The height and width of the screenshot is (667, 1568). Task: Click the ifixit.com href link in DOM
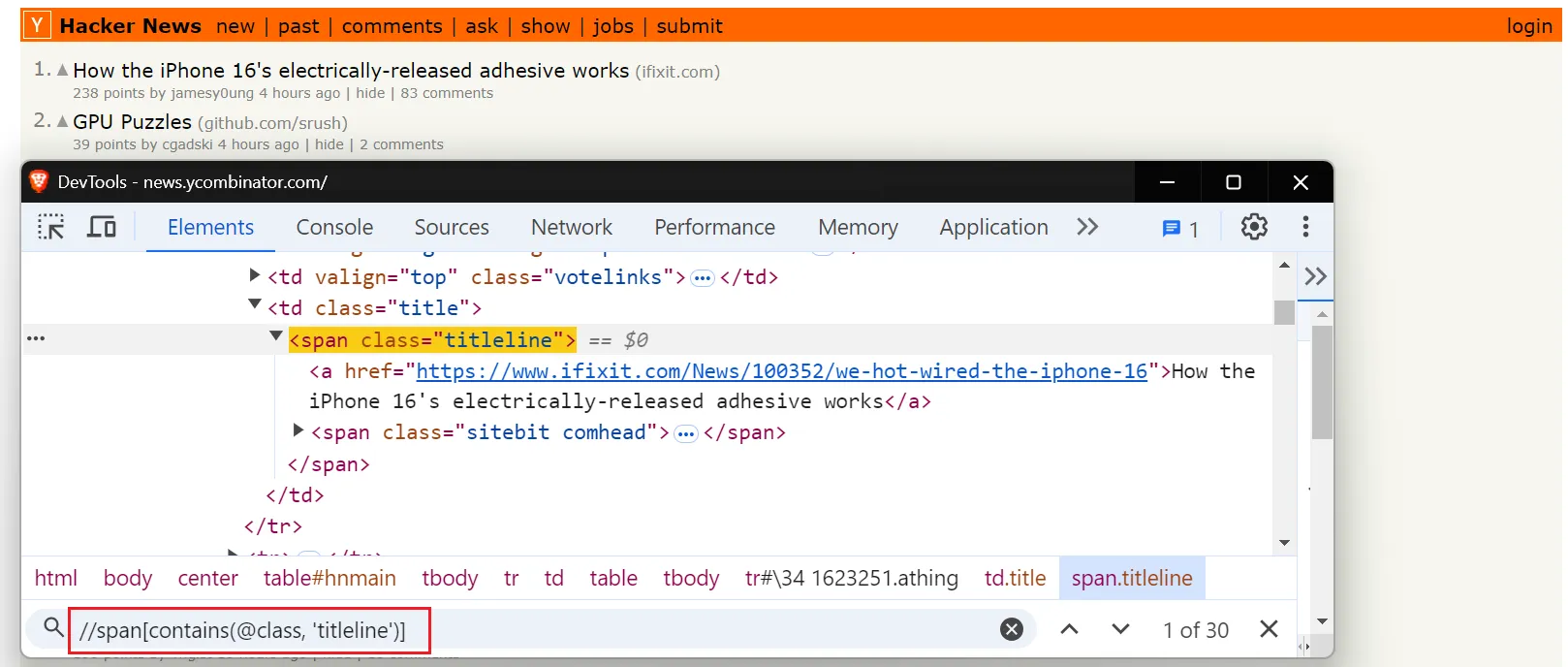pyautogui.click(x=781, y=371)
